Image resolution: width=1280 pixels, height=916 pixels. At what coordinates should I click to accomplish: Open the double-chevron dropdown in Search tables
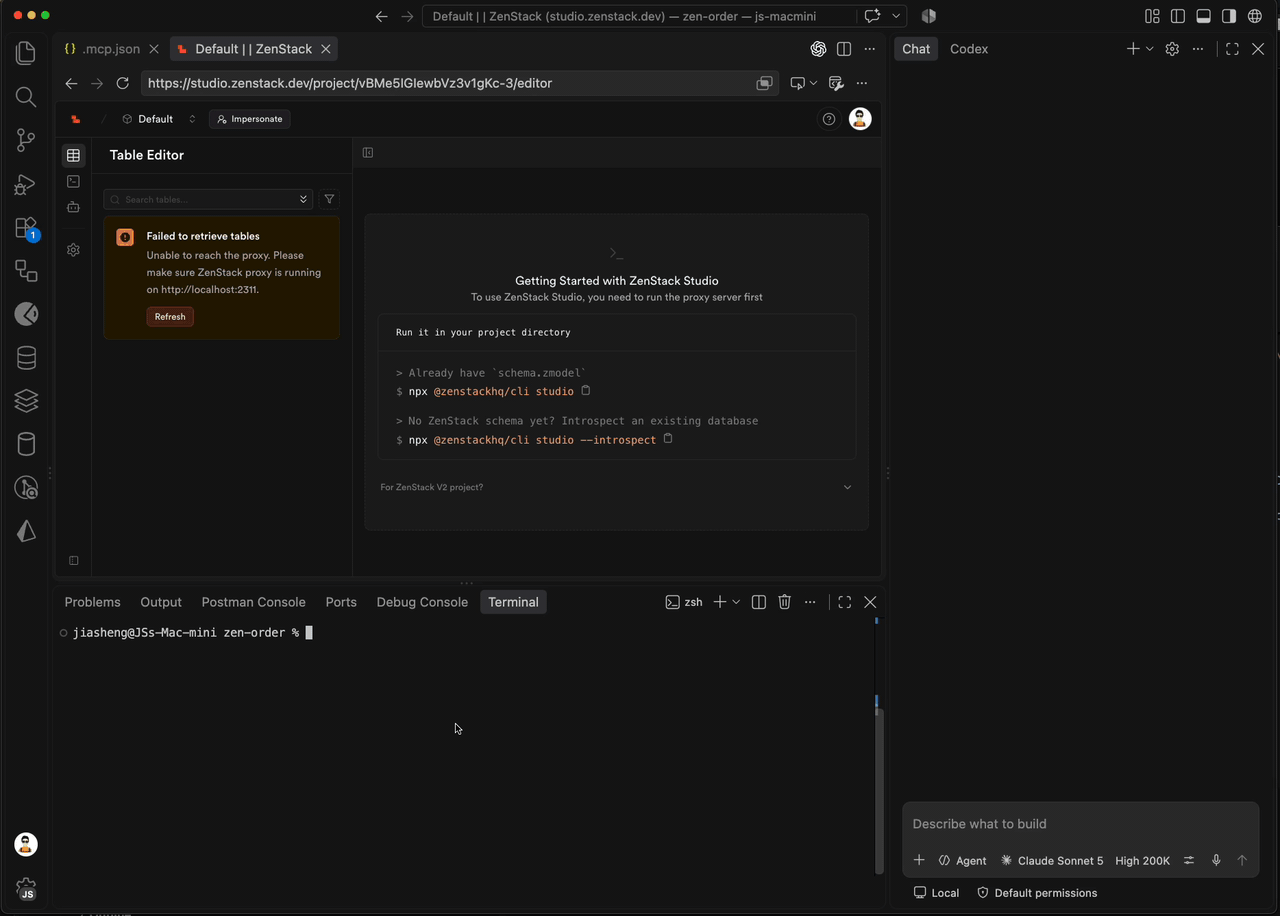click(303, 199)
